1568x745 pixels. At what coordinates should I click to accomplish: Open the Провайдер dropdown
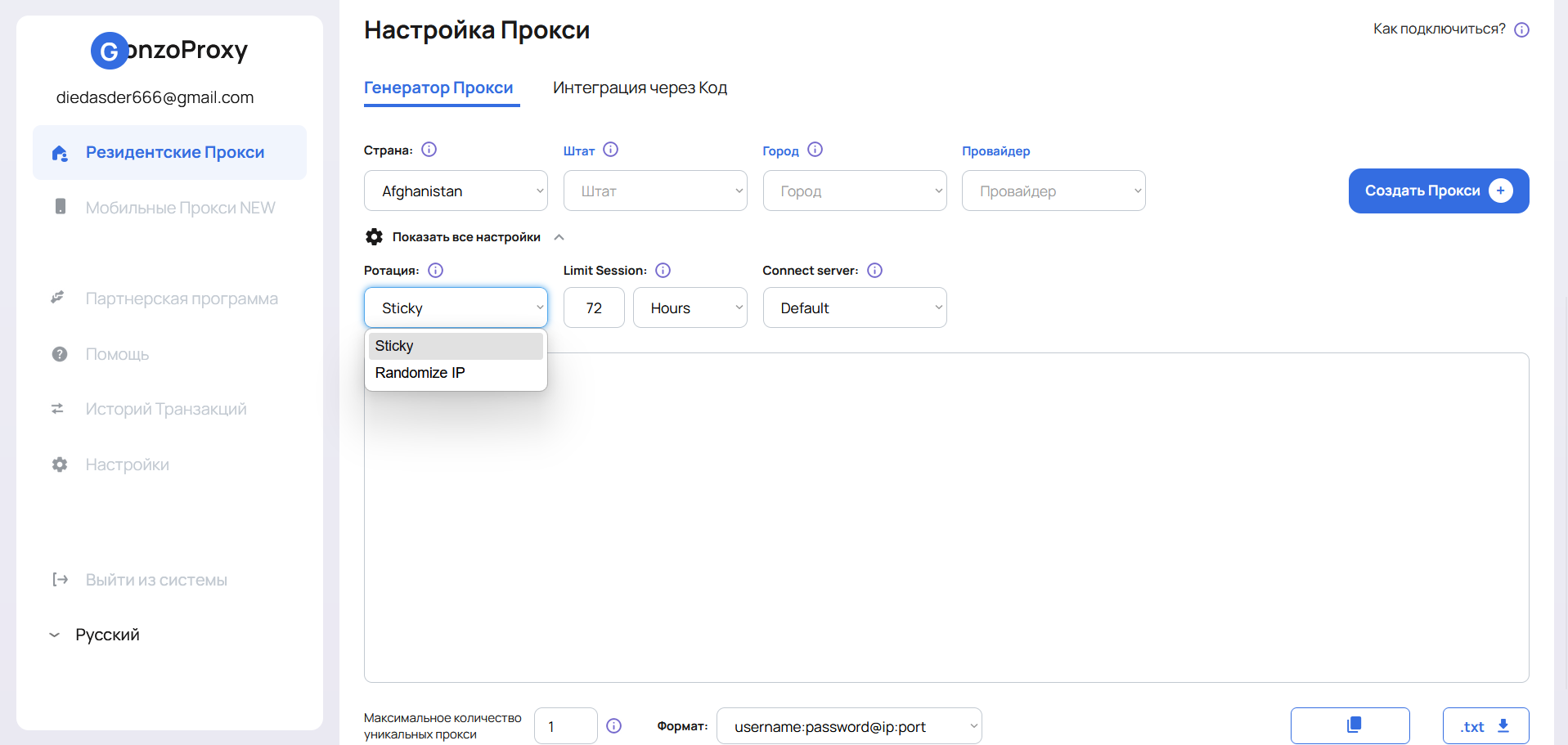click(1054, 191)
